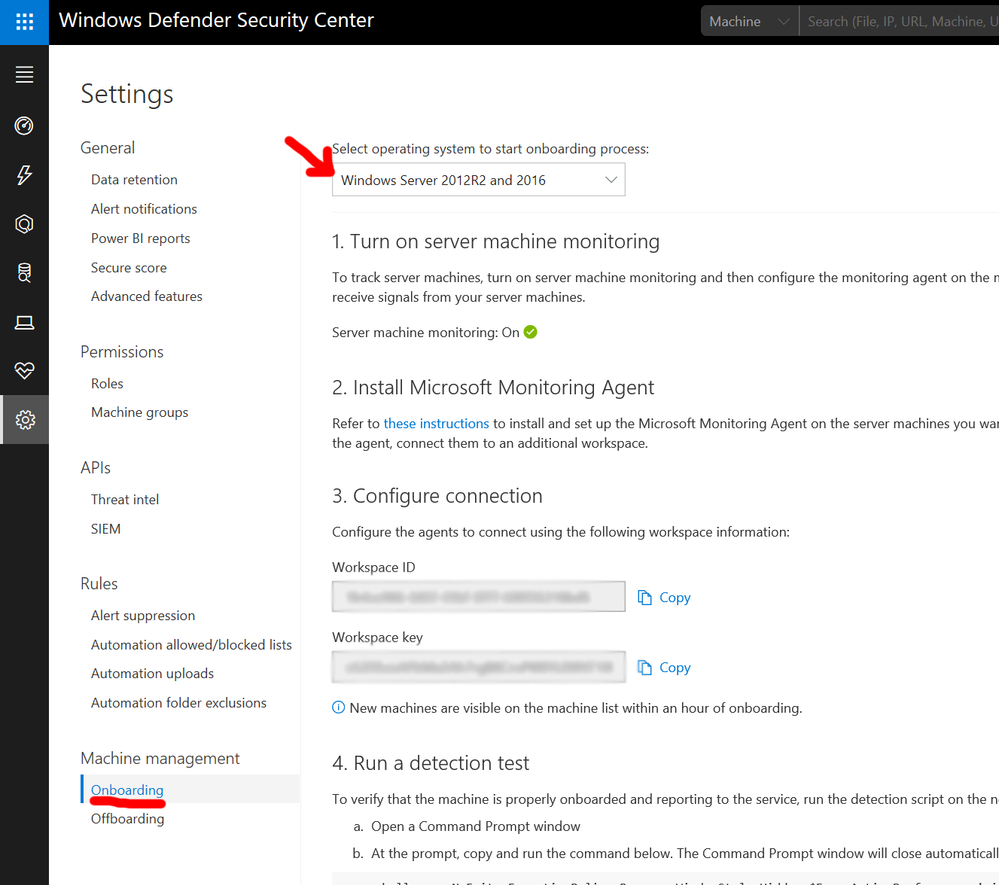Viewport: 999px width, 885px height.
Task: Click 'Open a Command Prompt window' step
Action: pos(476,826)
